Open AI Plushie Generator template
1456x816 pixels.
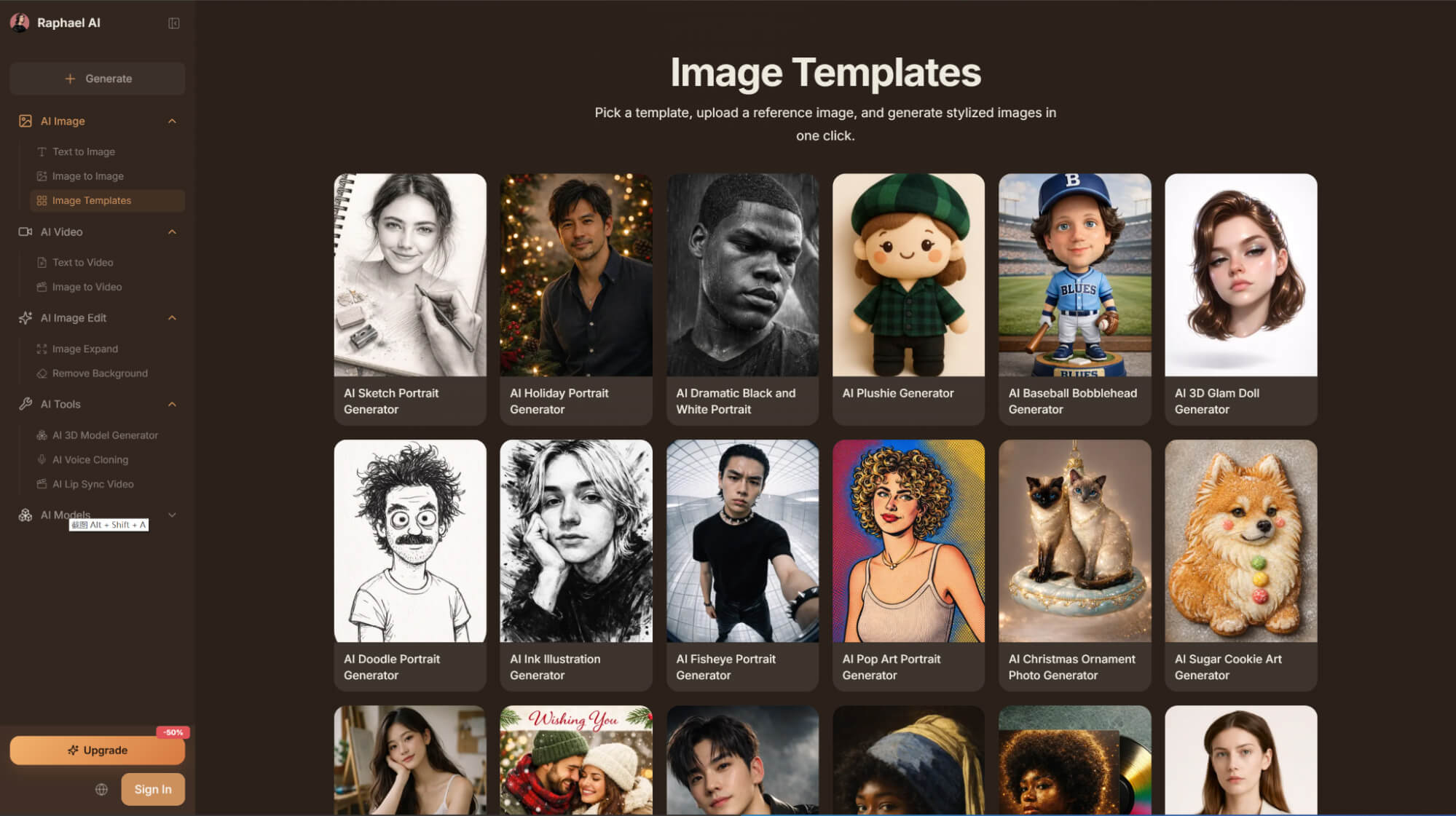coord(908,299)
